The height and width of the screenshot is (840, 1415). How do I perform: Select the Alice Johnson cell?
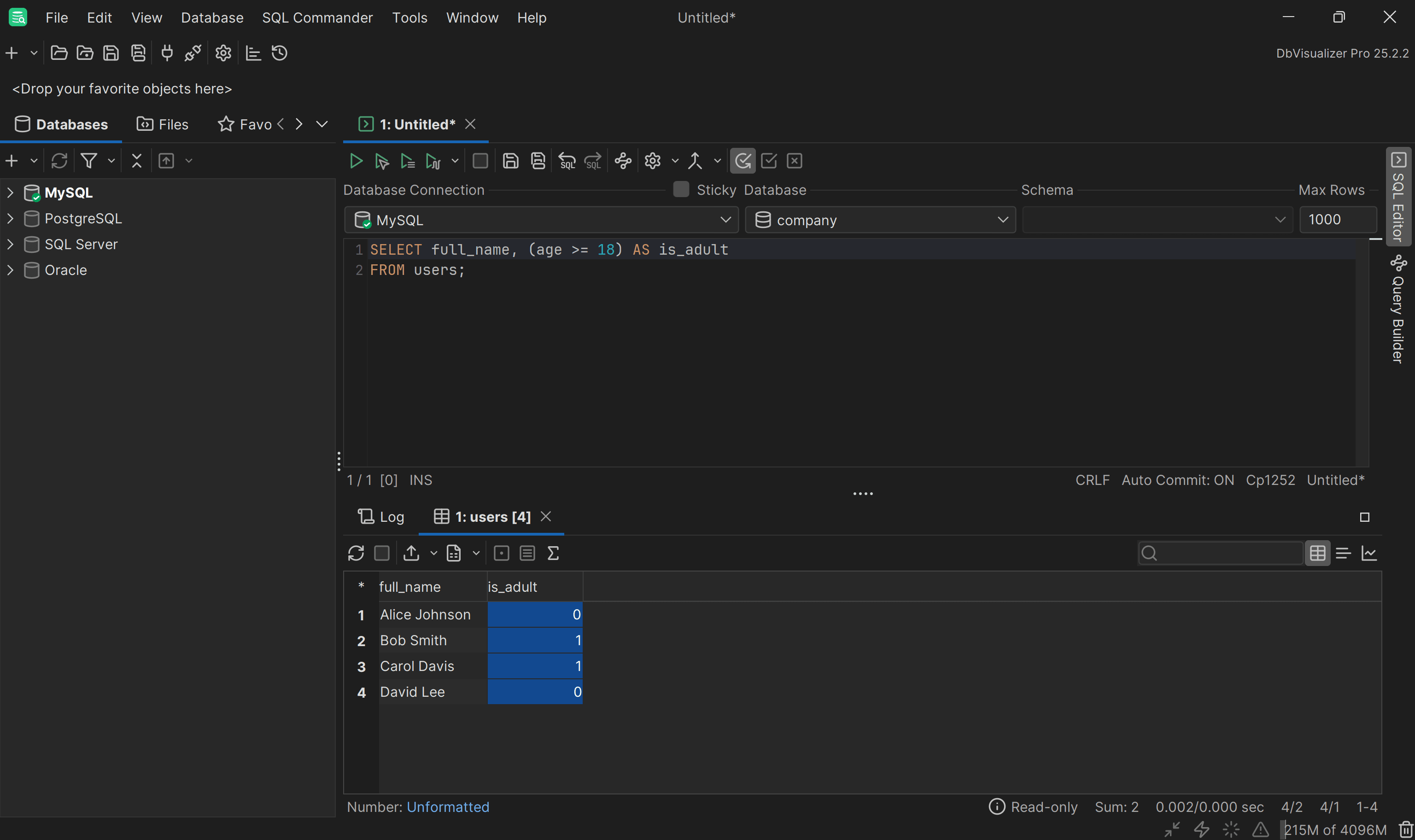(x=433, y=614)
